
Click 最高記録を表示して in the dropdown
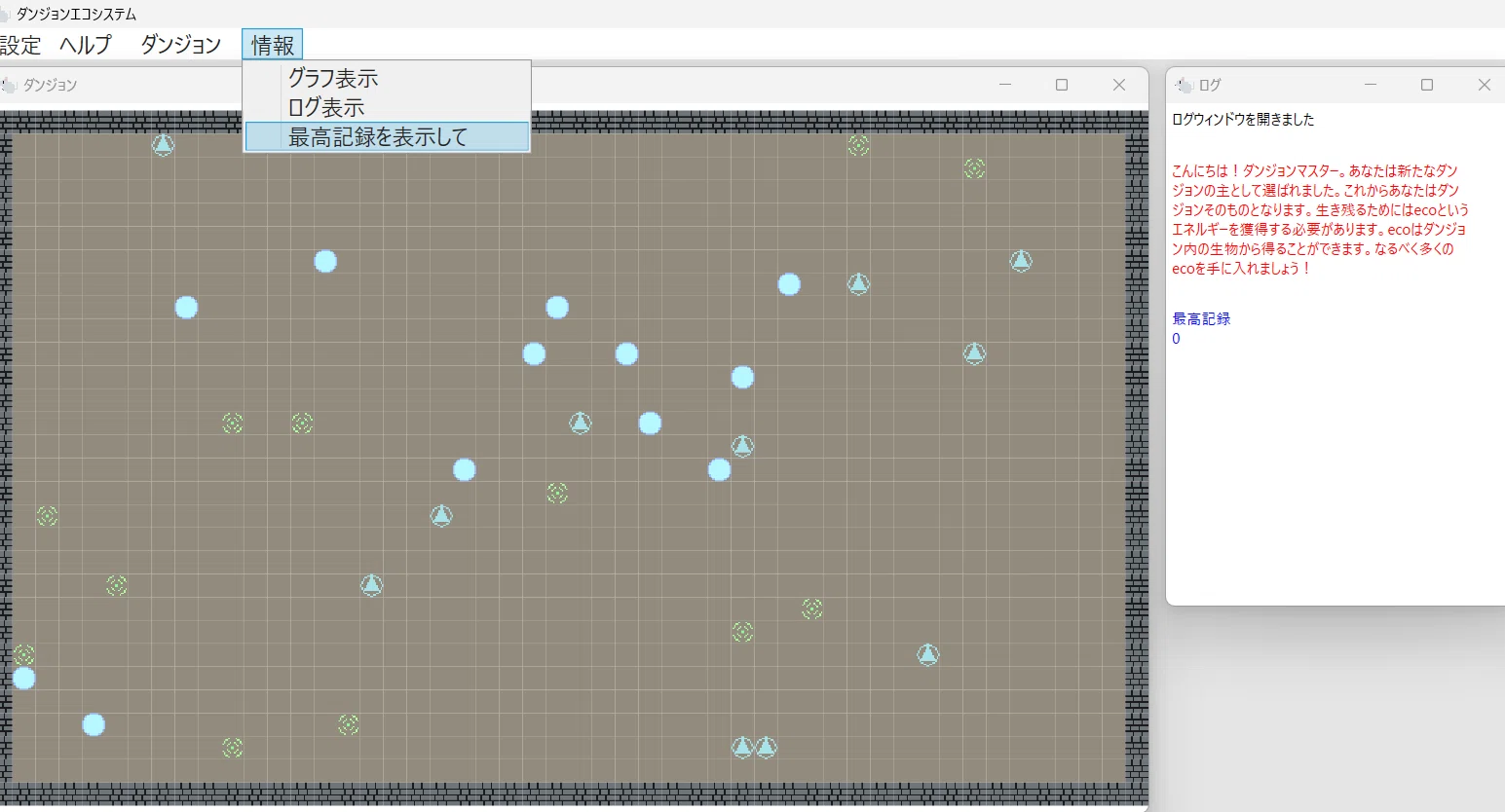tap(387, 137)
